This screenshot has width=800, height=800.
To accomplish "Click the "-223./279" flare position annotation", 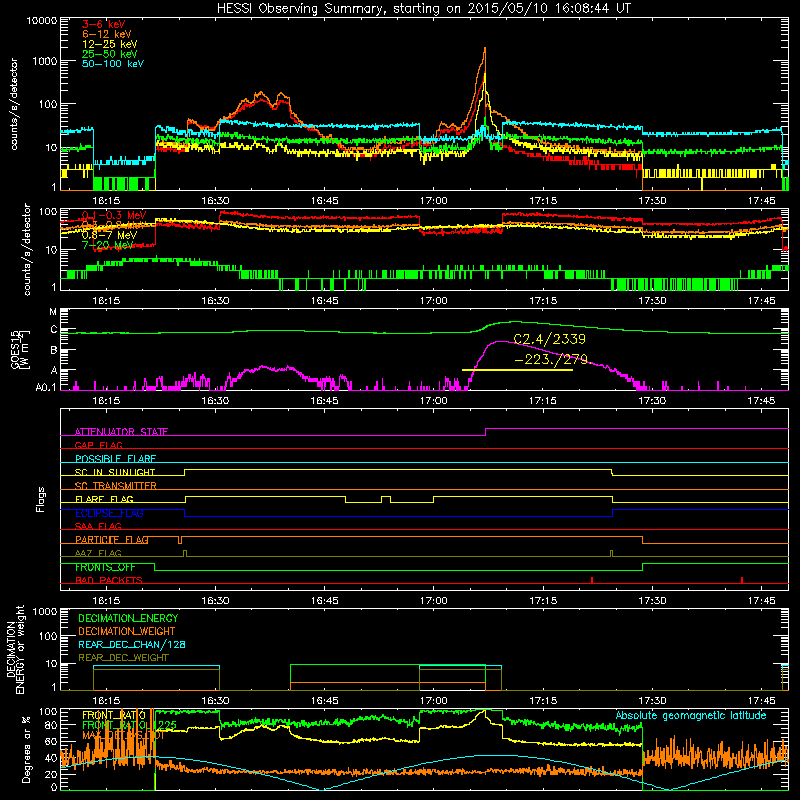I will pos(551,359).
